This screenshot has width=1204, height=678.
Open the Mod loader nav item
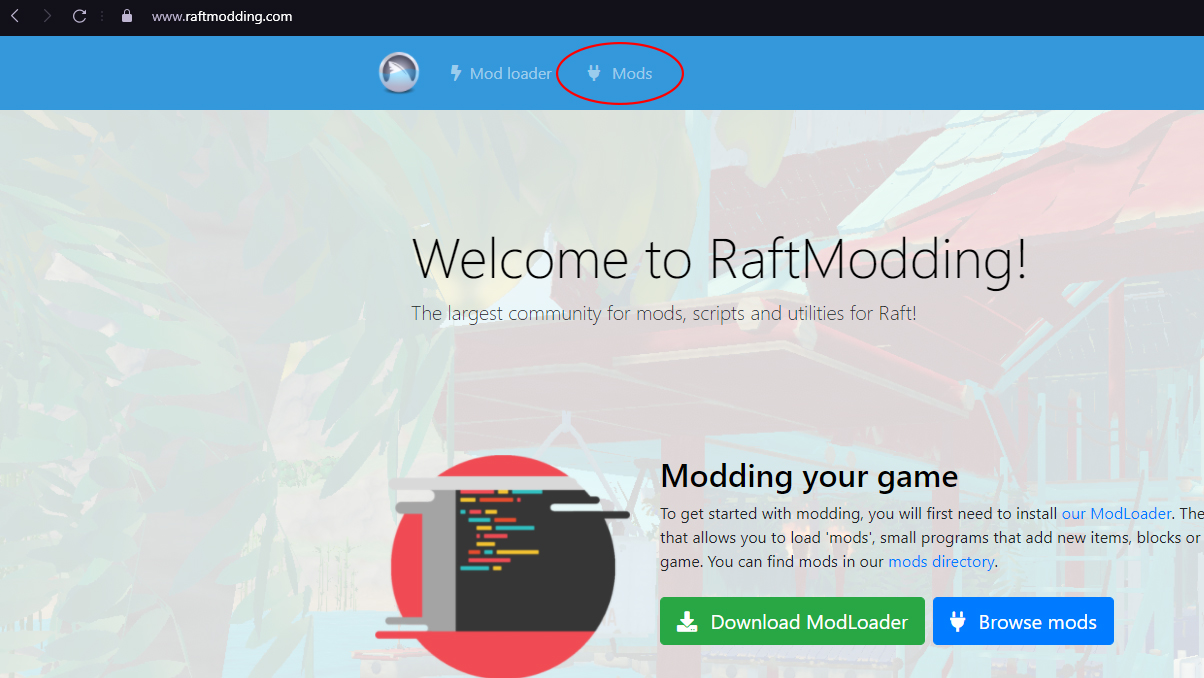pos(501,73)
